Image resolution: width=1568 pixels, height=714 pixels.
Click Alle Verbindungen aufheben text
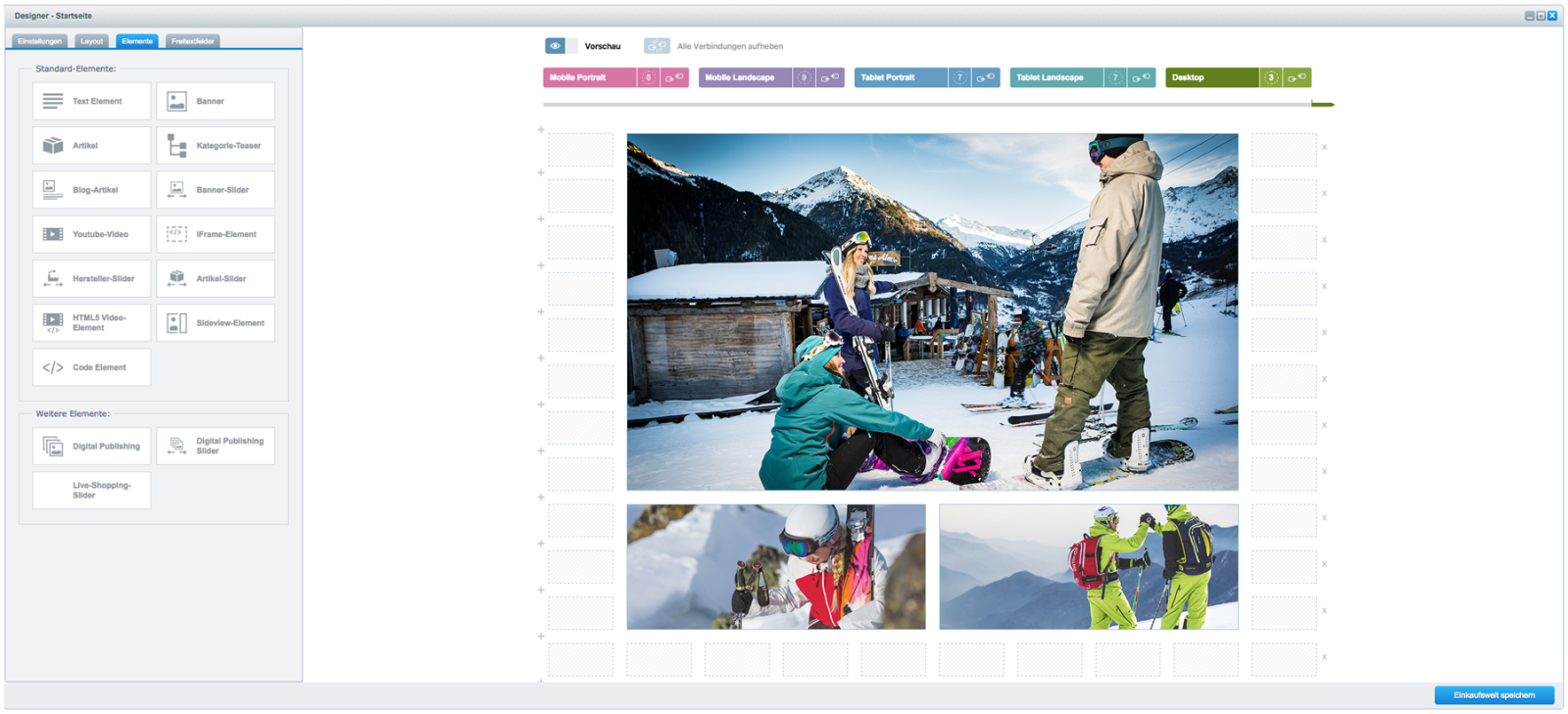[730, 46]
